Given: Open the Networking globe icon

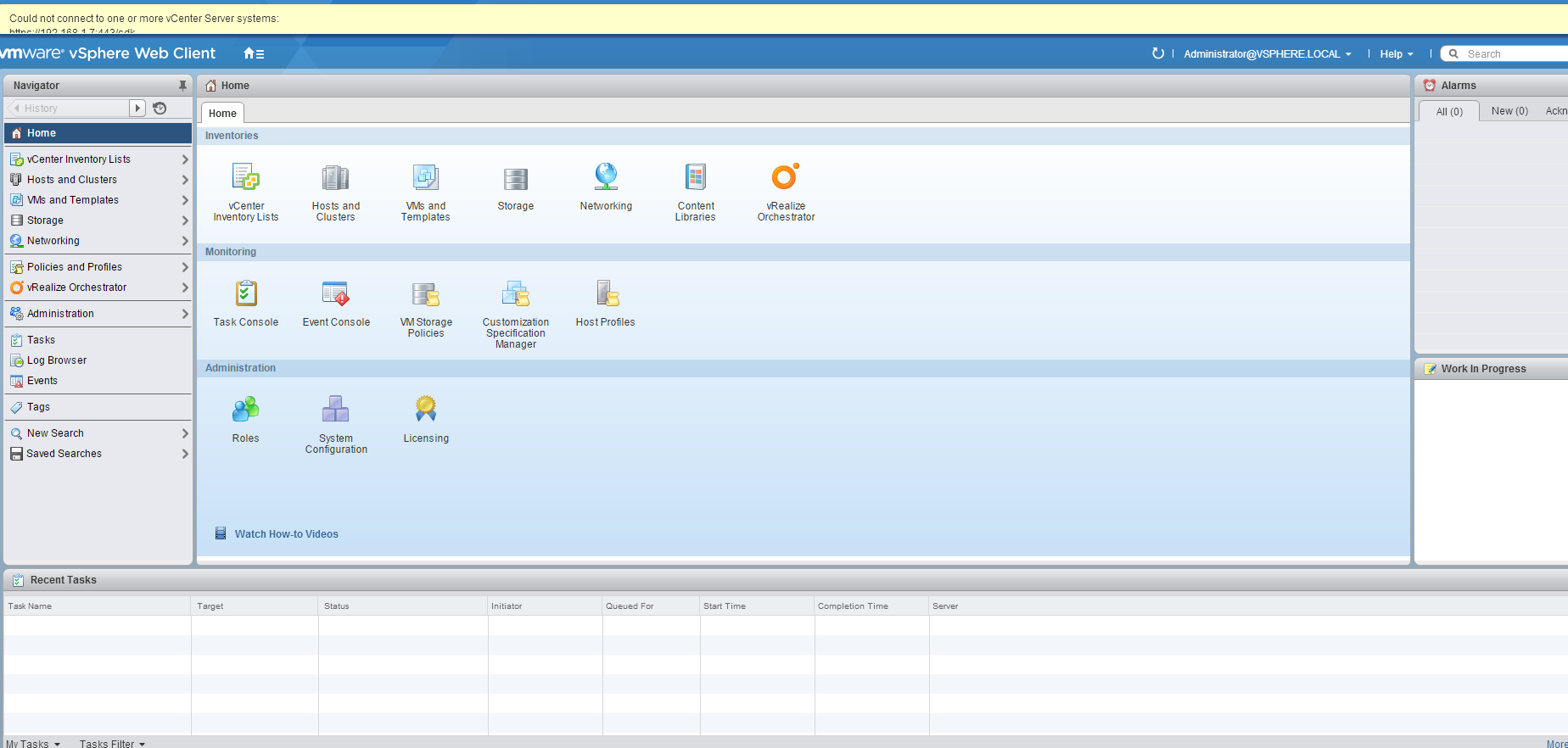Looking at the screenshot, I should click(x=606, y=176).
